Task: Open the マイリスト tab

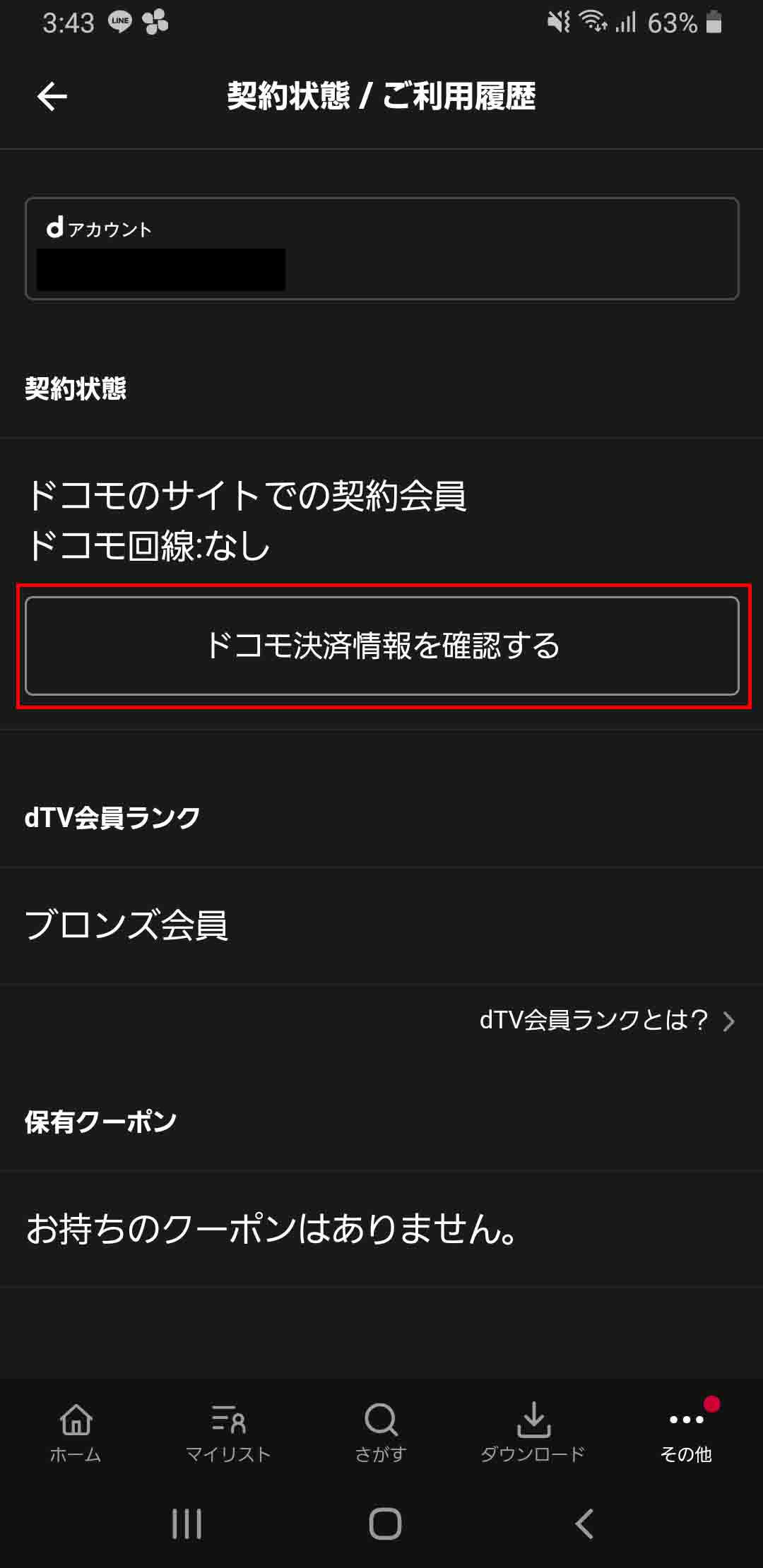Action: [228, 1433]
